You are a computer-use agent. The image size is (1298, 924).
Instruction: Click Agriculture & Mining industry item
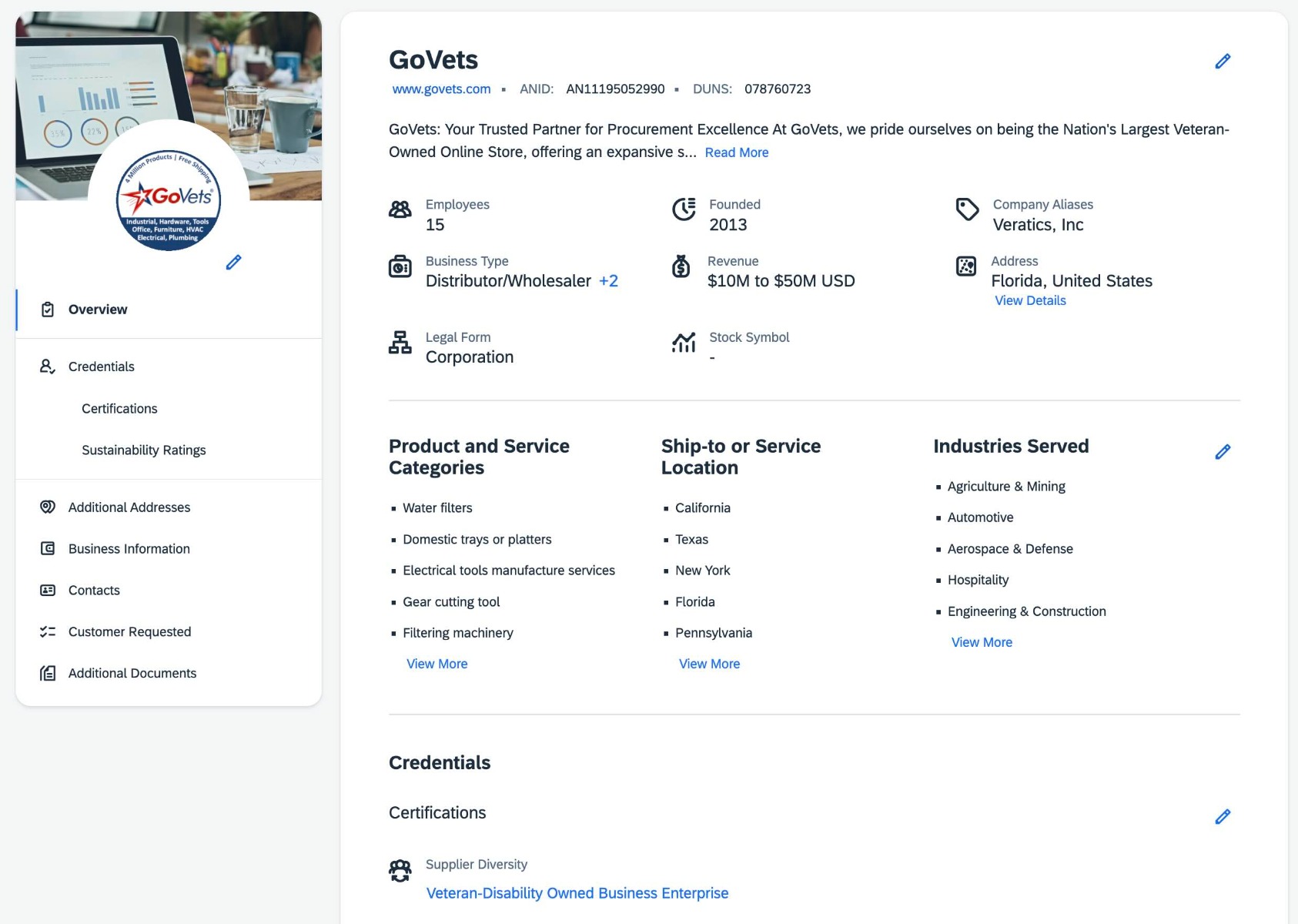tap(1006, 486)
